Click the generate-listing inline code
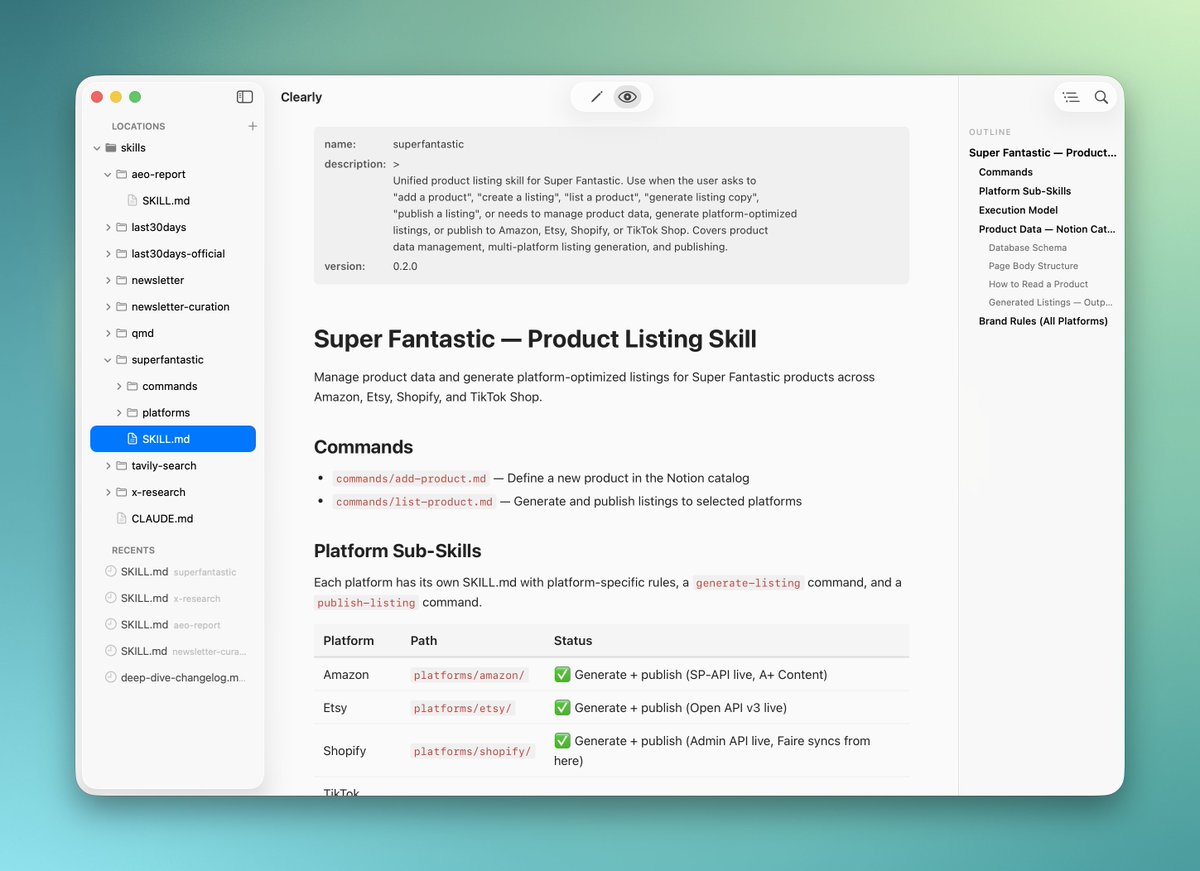The height and width of the screenshot is (871, 1200). click(749, 583)
